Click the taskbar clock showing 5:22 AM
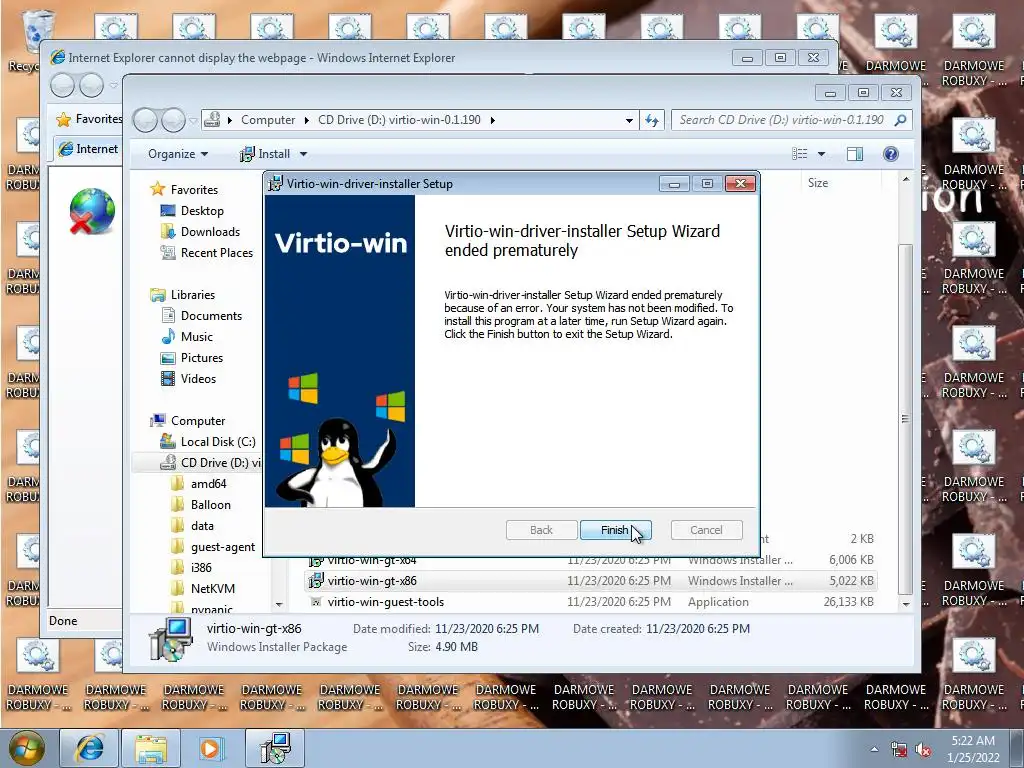 pos(973,749)
